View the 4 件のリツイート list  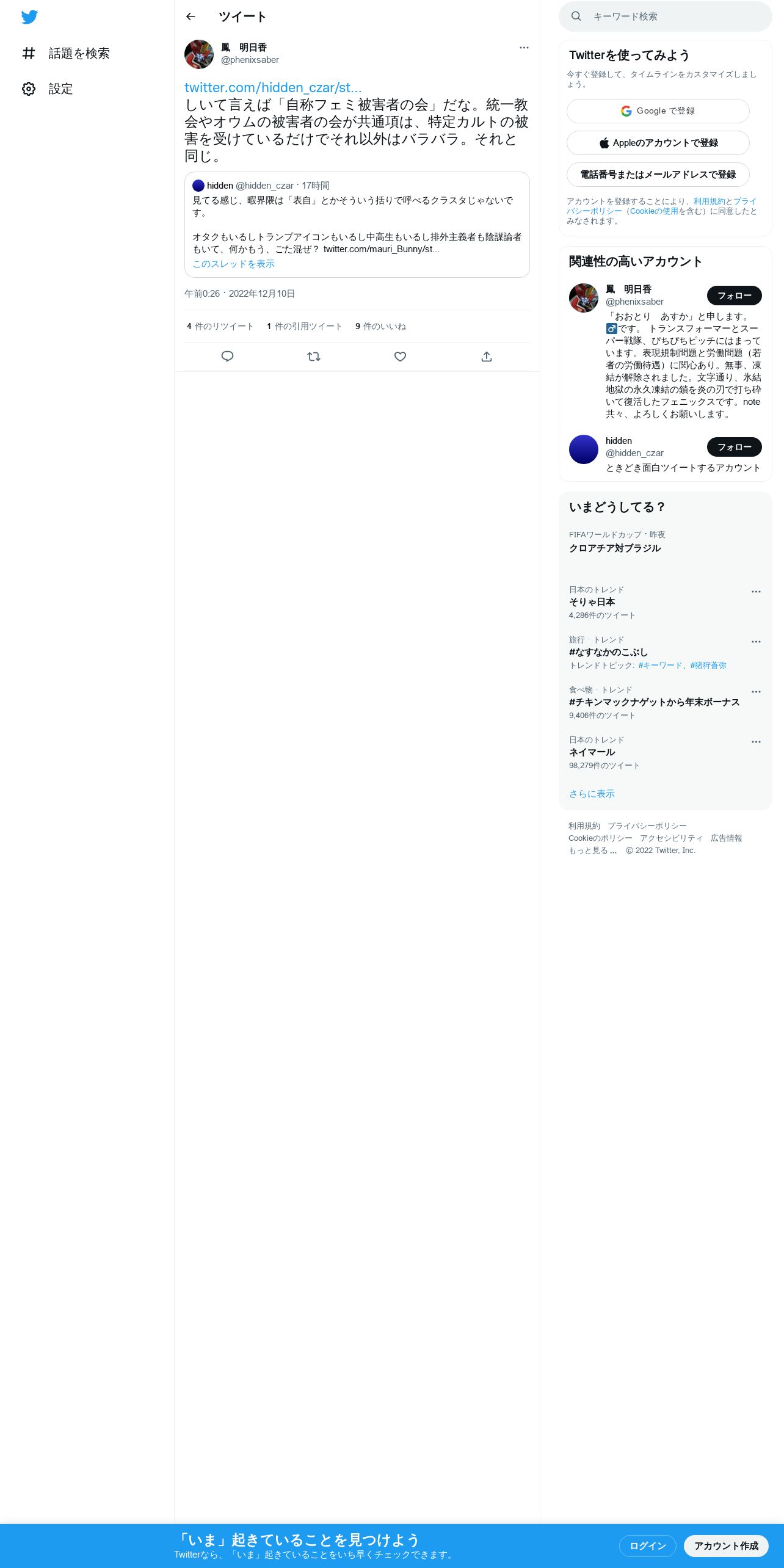pyautogui.click(x=220, y=327)
